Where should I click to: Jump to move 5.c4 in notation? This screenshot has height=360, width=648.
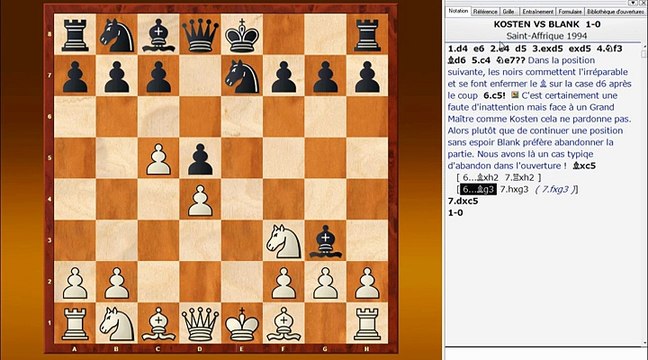[x=481, y=60]
